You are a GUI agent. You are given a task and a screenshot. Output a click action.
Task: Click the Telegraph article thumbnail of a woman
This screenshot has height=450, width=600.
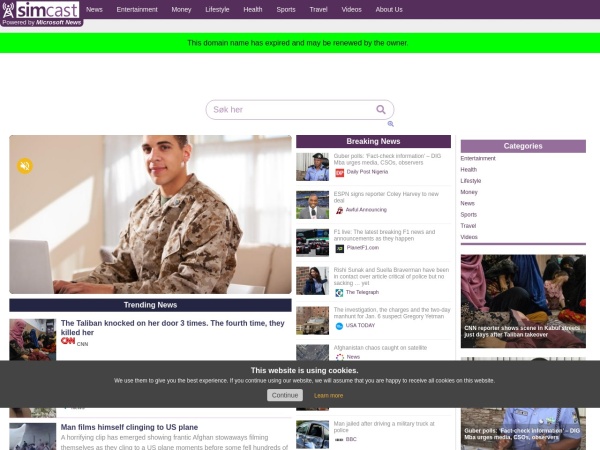click(x=312, y=280)
